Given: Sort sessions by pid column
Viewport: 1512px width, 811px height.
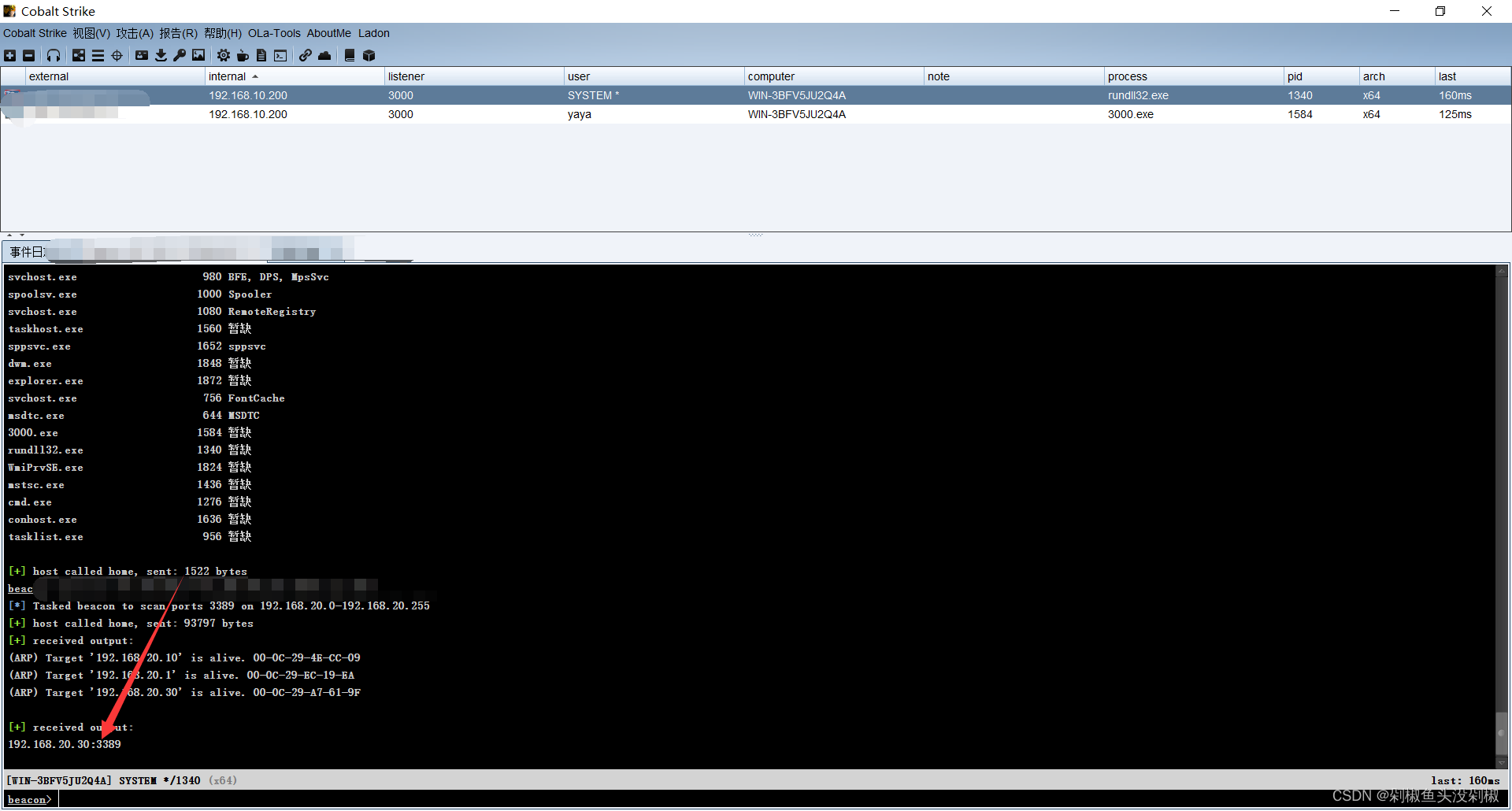Looking at the screenshot, I should click(x=1321, y=76).
